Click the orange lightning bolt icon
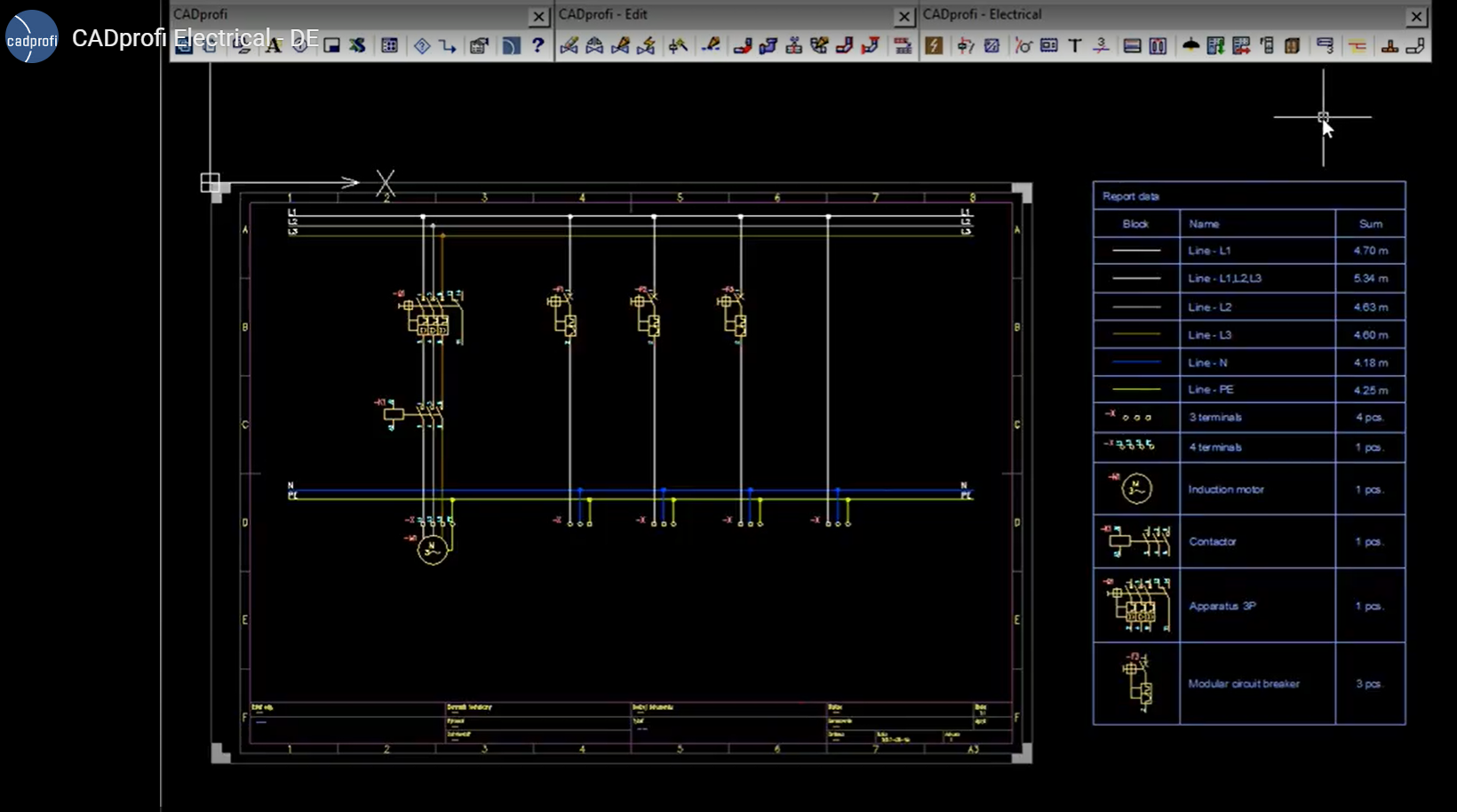Viewport: 1457px width, 812px height. 934,45
